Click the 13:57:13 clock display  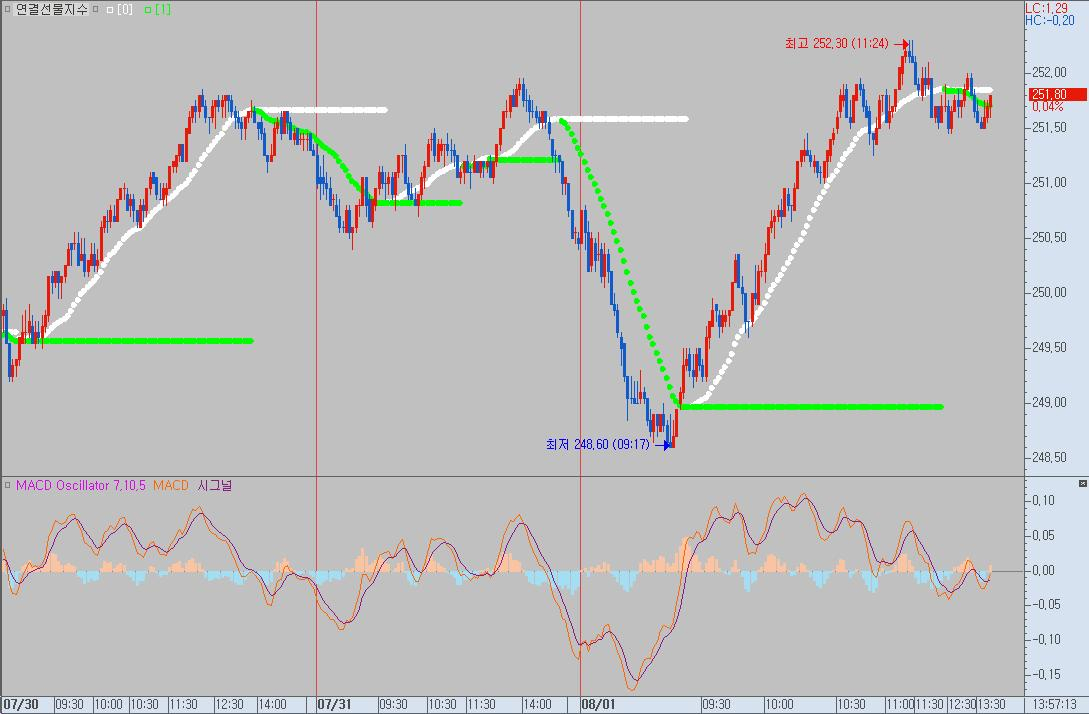[1054, 705]
